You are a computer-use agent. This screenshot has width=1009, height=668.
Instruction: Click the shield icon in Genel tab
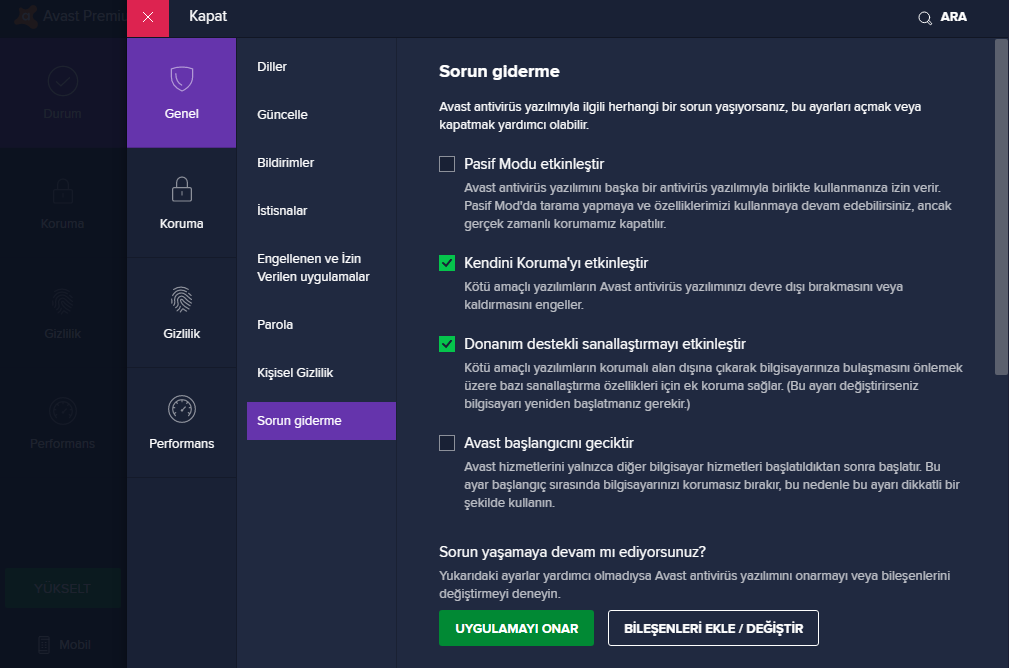(181, 79)
